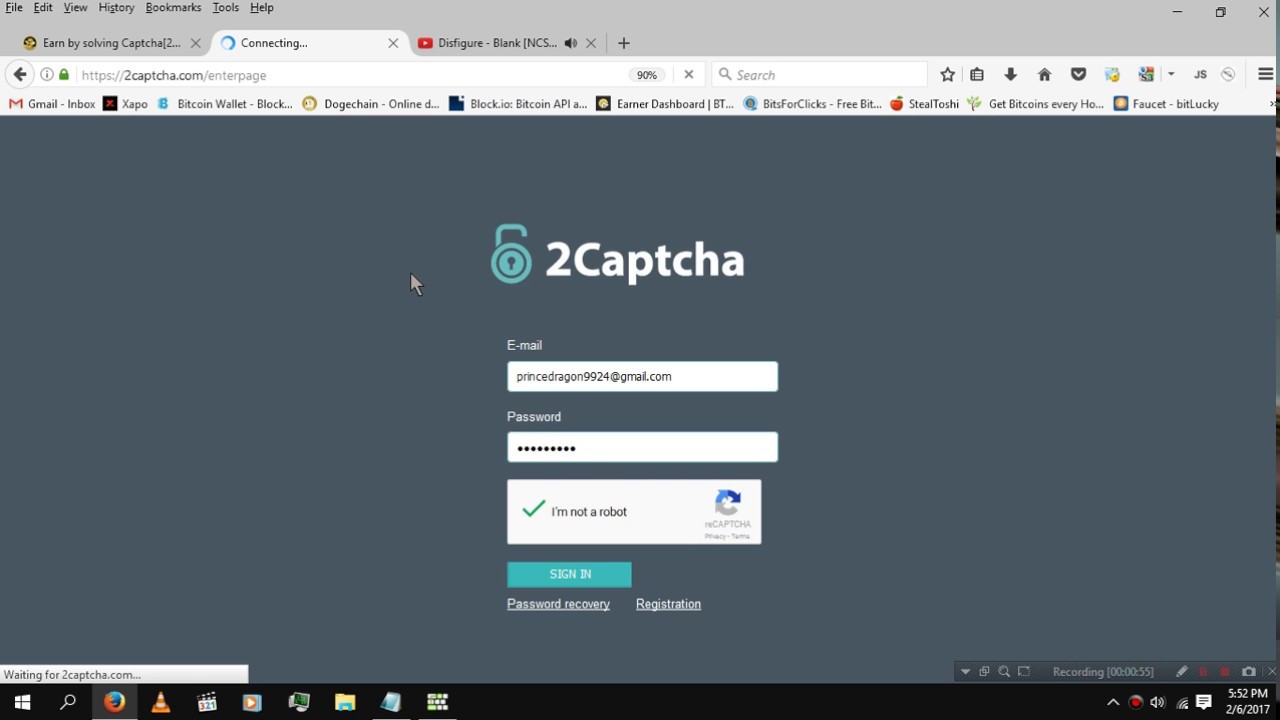Open the Password recovery link
Viewport: 1280px width, 720px height.
[x=558, y=604]
